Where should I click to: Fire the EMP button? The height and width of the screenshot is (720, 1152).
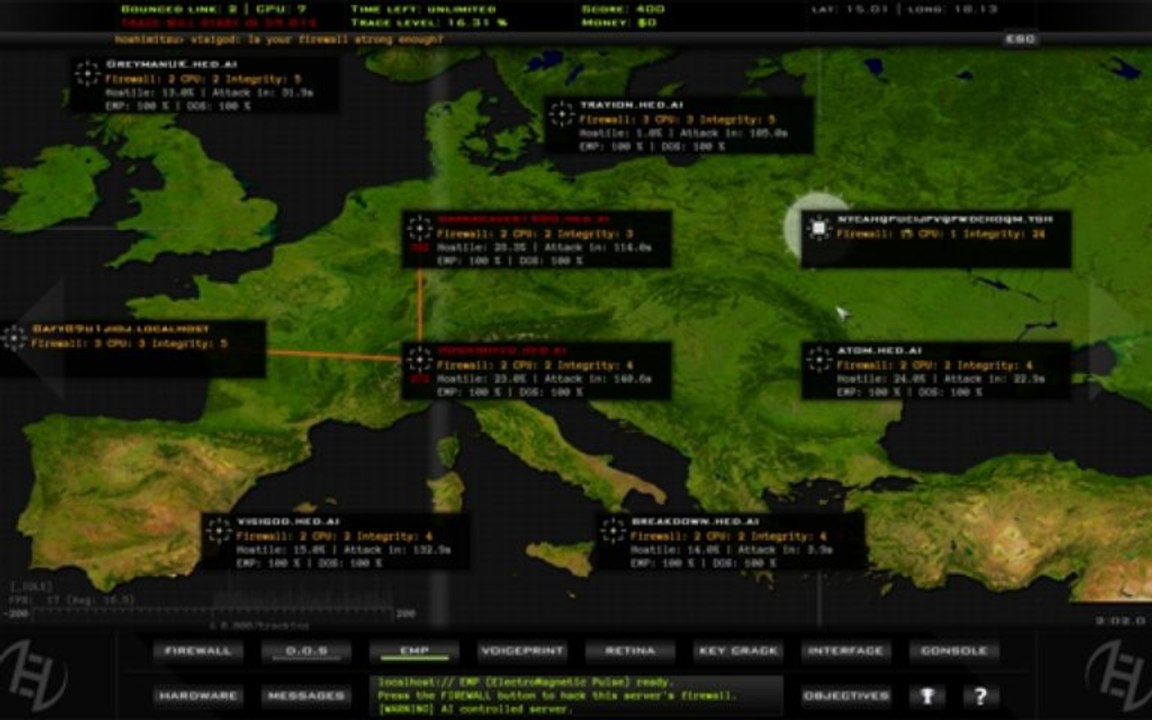(x=414, y=651)
